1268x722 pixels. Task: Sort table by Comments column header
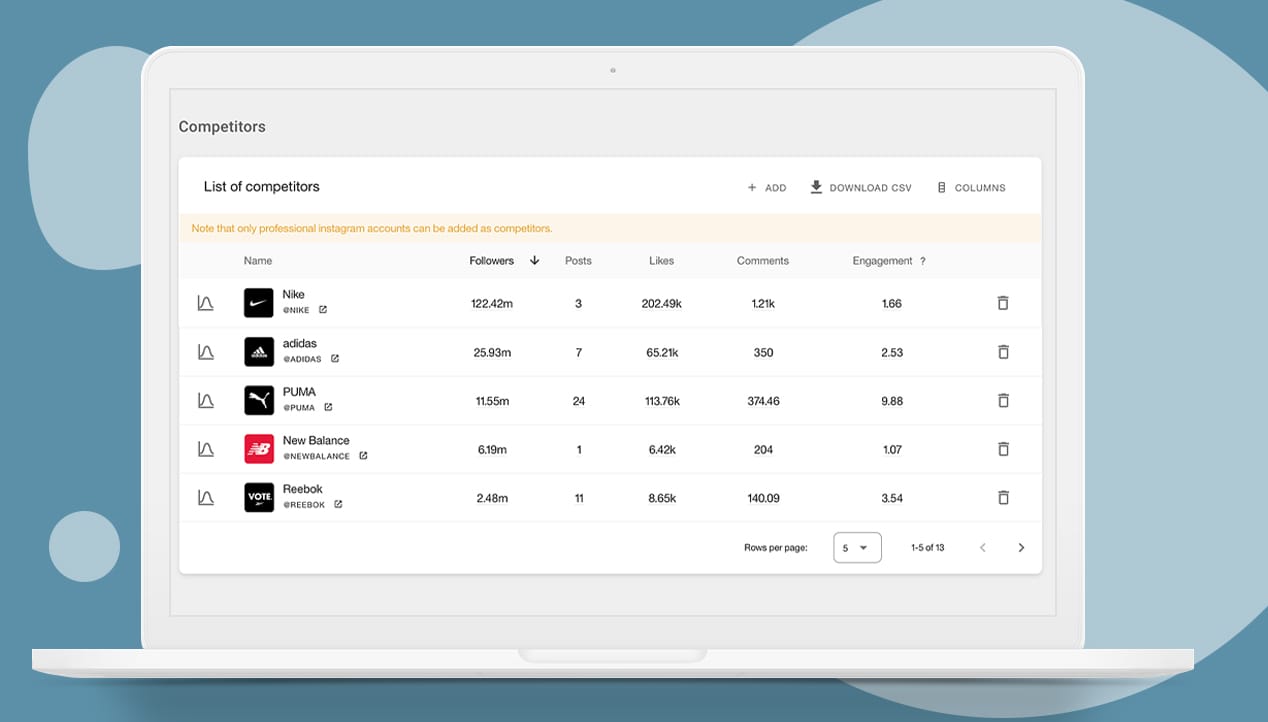coord(763,261)
